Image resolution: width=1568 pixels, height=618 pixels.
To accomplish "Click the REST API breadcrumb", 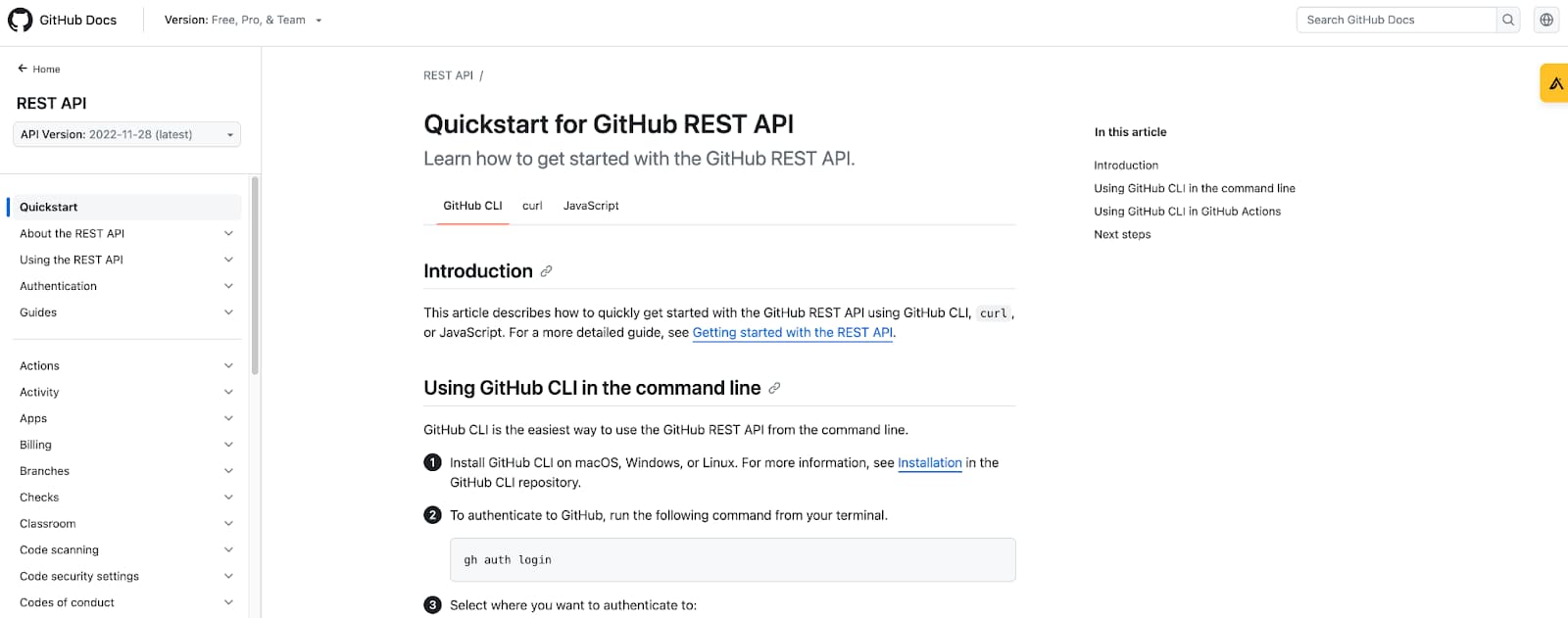I will [x=448, y=75].
